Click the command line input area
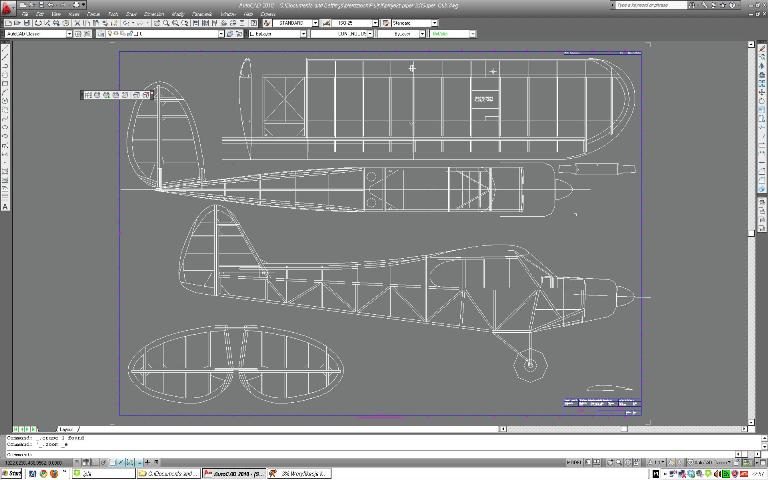 371,454
